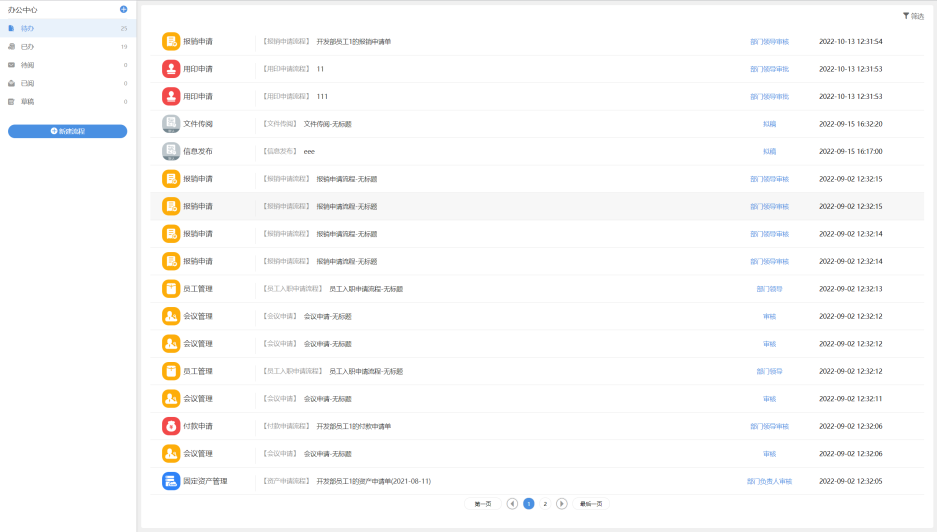The height and width of the screenshot is (532, 937).
Task: Click the red 用印申请 icon for item 111
Action: point(171,96)
